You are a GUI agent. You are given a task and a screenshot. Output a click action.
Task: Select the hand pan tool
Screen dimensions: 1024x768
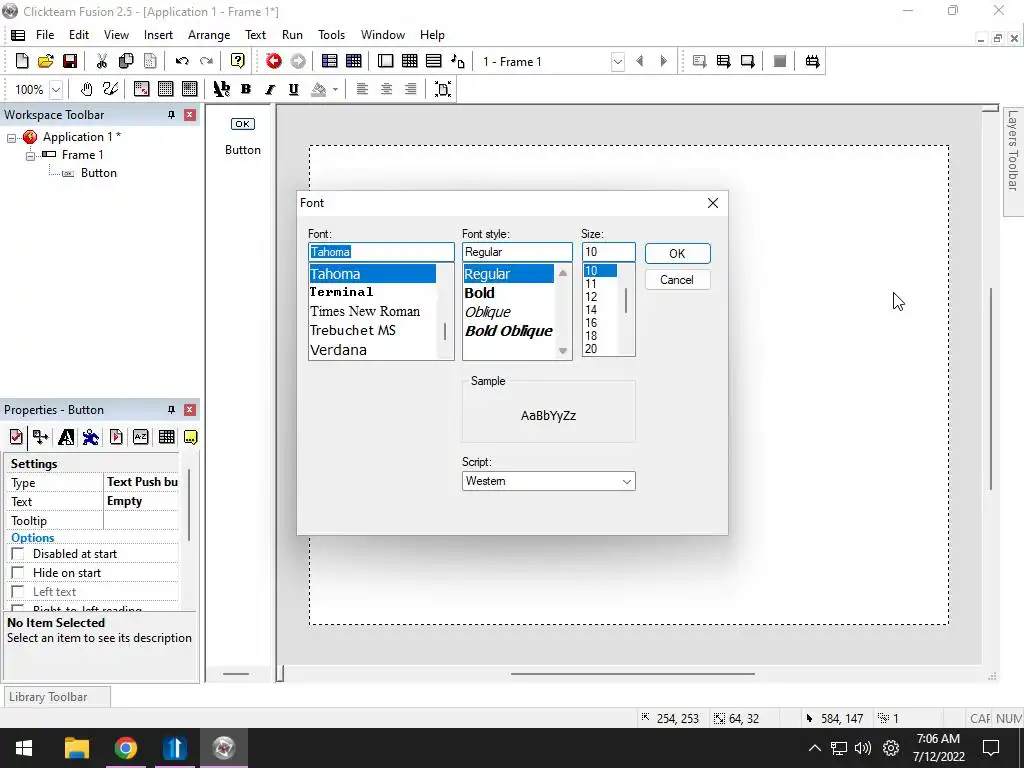86,89
